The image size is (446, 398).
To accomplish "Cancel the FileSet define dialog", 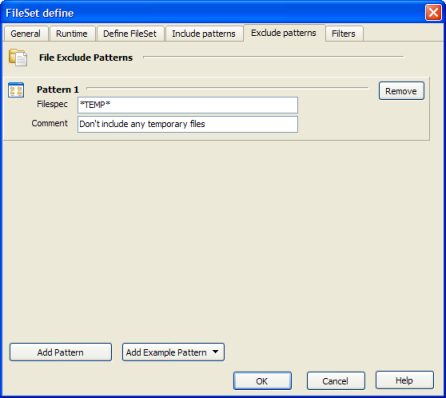I will (x=336, y=381).
